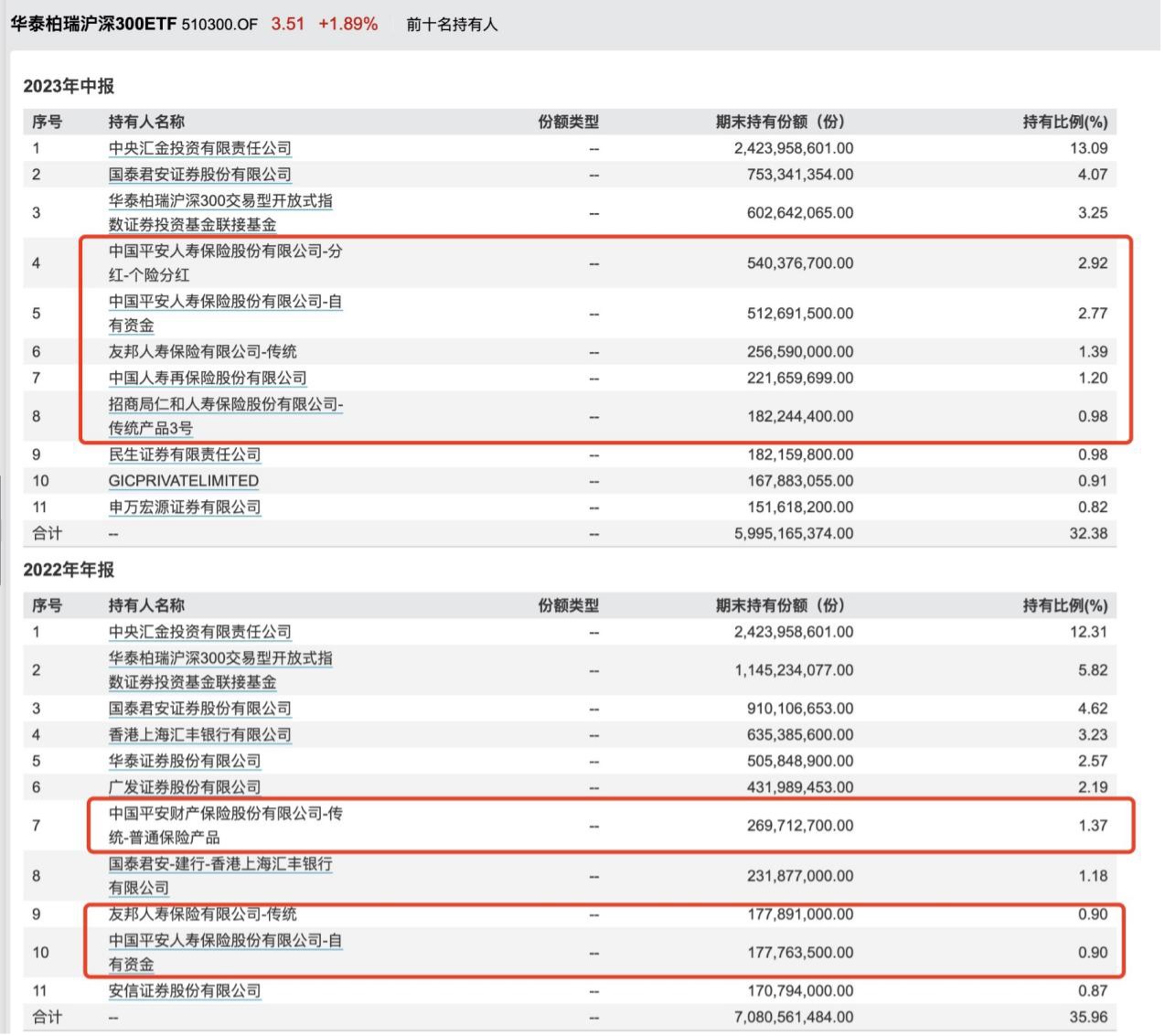The height and width of the screenshot is (1036, 1165).
Task: Click 中国平安人寿保险股份有限公司-自有资金 in 2022年年报
Action: tap(225, 954)
